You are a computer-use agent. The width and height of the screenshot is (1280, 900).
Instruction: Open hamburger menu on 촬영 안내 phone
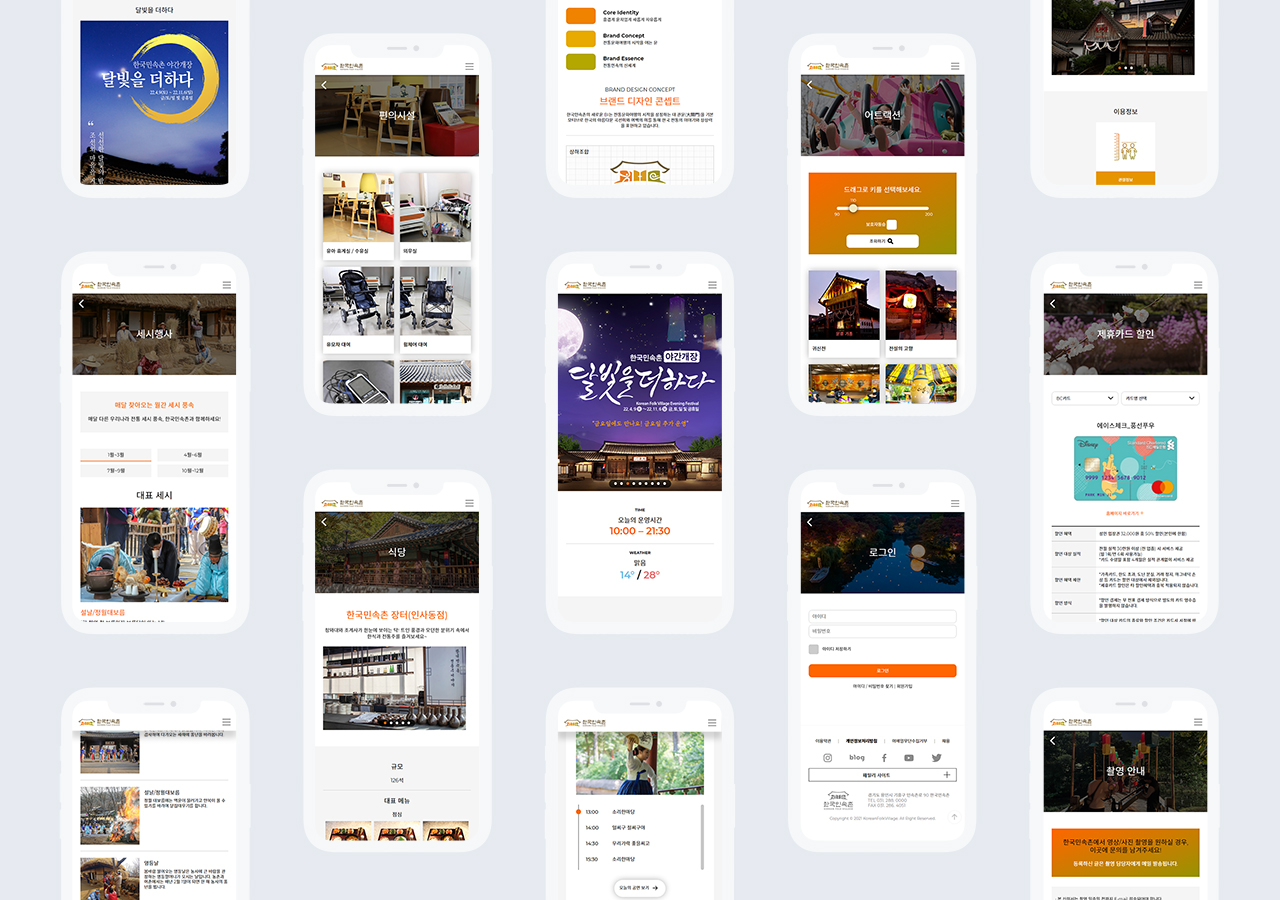[x=1197, y=721]
